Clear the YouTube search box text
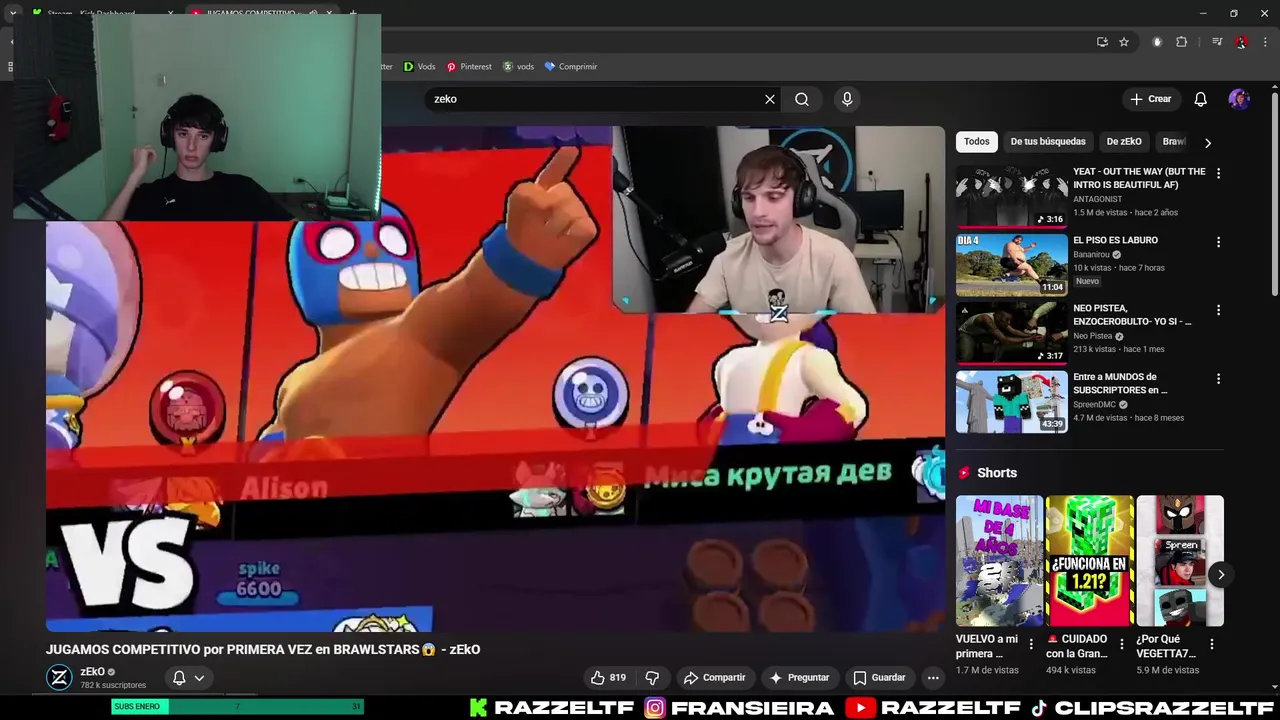 pos(769,99)
